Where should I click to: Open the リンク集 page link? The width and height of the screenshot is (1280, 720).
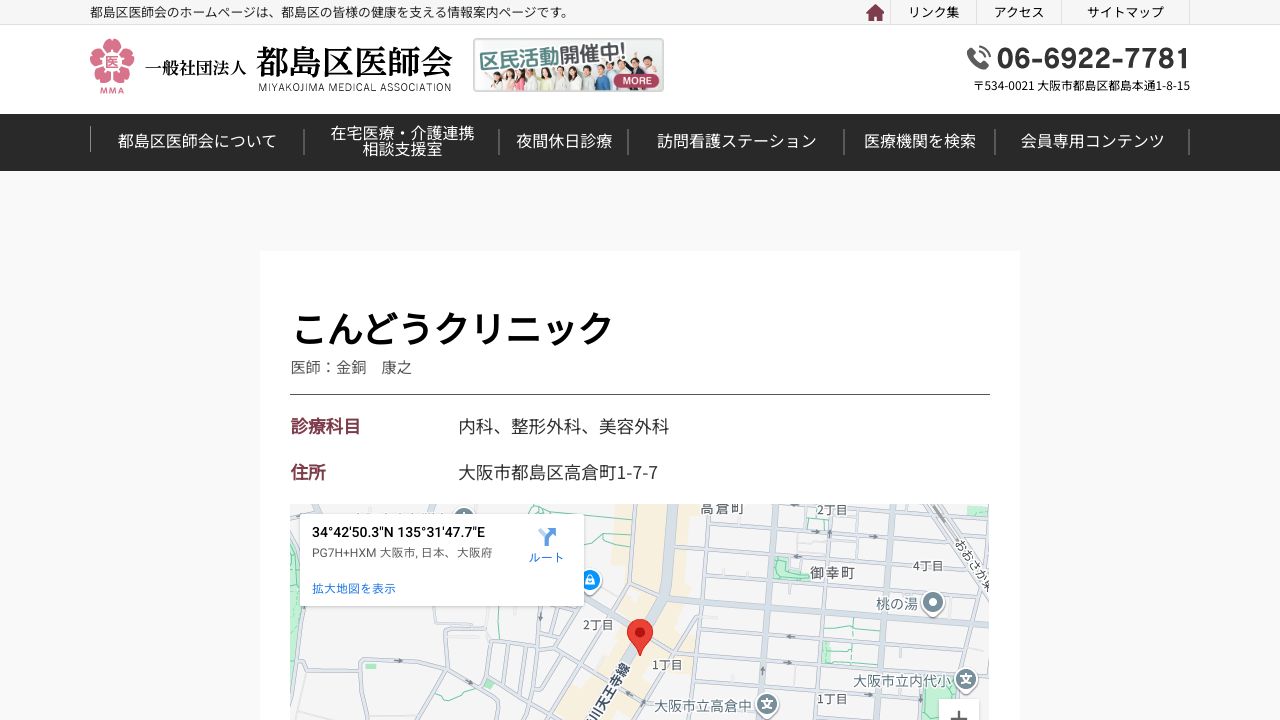click(x=933, y=12)
